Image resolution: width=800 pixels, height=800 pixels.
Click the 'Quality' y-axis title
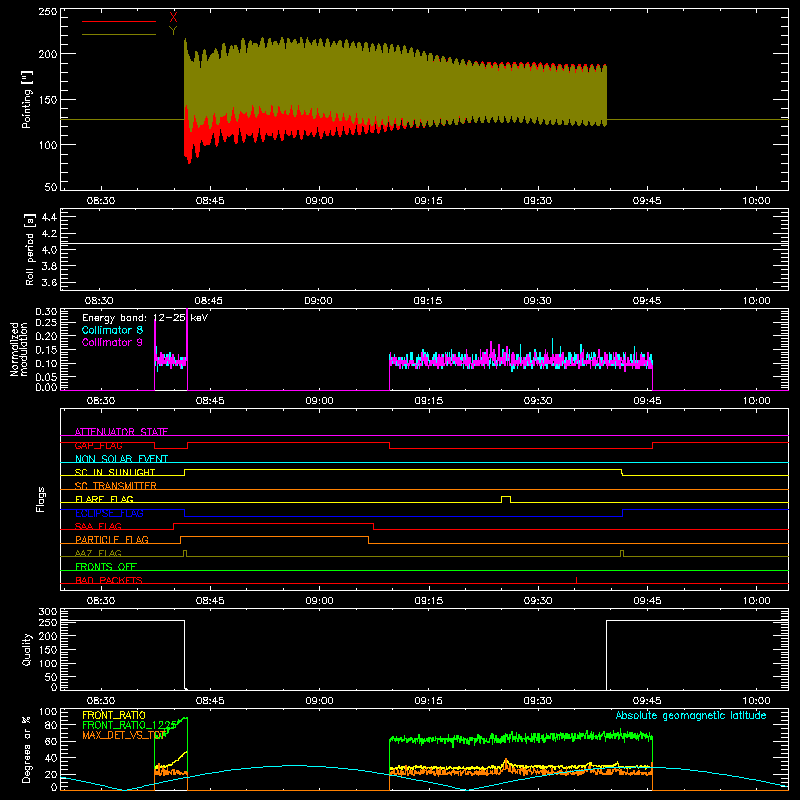tap(27, 649)
